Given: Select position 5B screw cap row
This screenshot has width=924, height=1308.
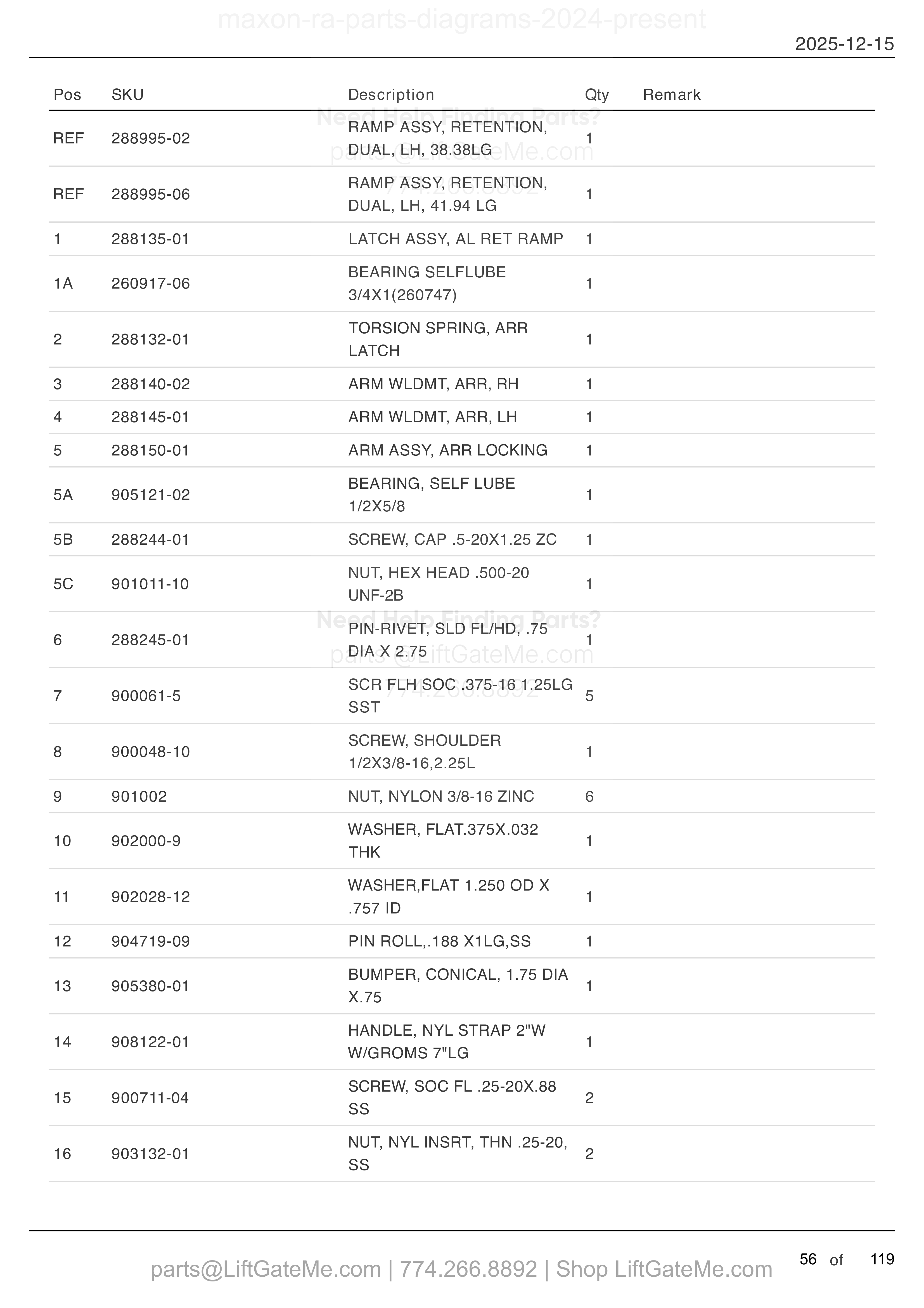Looking at the screenshot, I should pos(462,539).
